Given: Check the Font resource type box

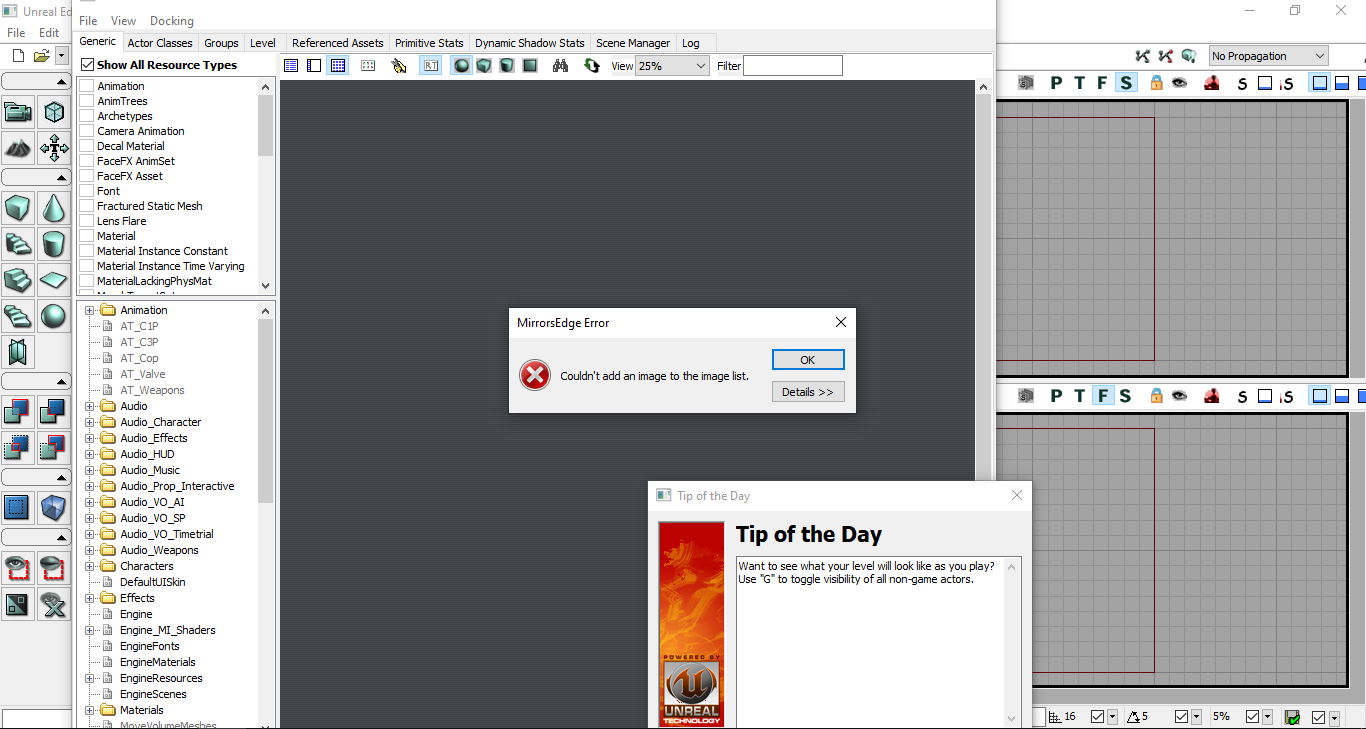Looking at the screenshot, I should click(87, 191).
